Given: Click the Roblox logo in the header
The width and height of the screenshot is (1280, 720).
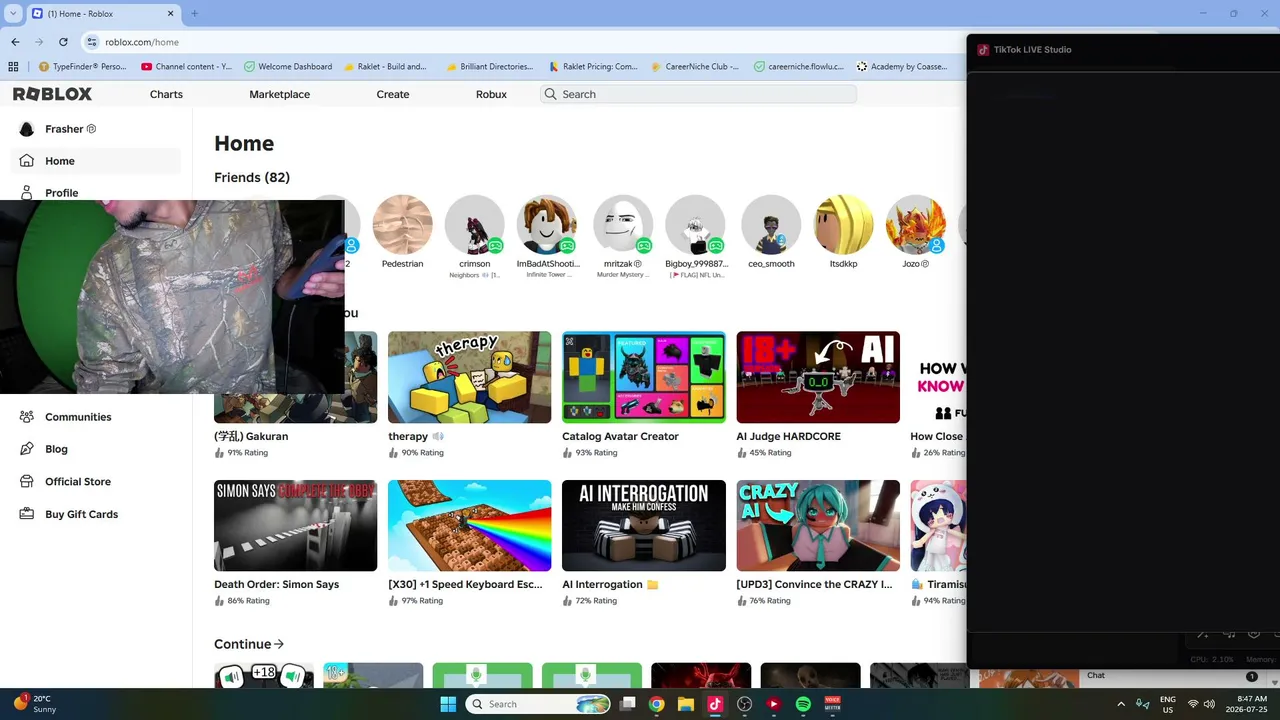Looking at the screenshot, I should point(52,94).
